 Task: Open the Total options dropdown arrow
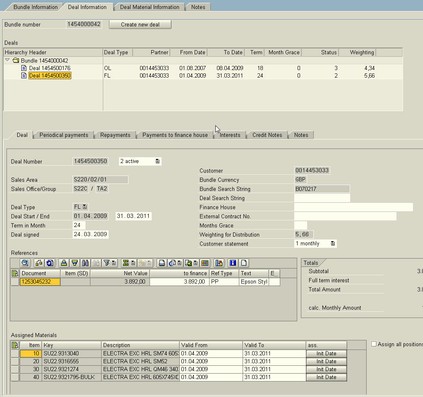pyautogui.click(x=133, y=263)
